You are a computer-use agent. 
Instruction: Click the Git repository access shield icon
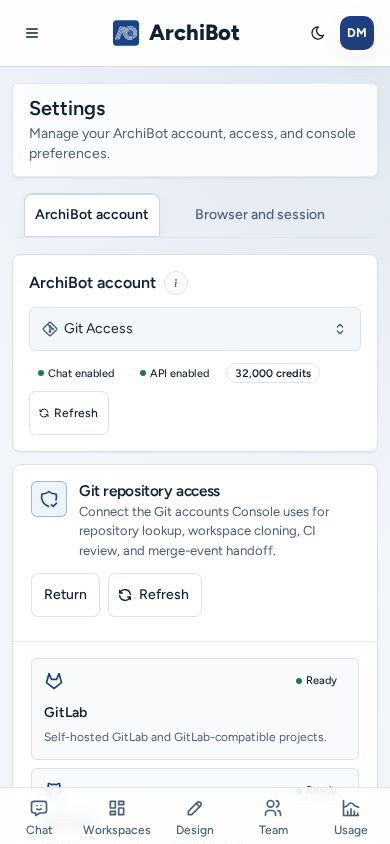(x=49, y=500)
